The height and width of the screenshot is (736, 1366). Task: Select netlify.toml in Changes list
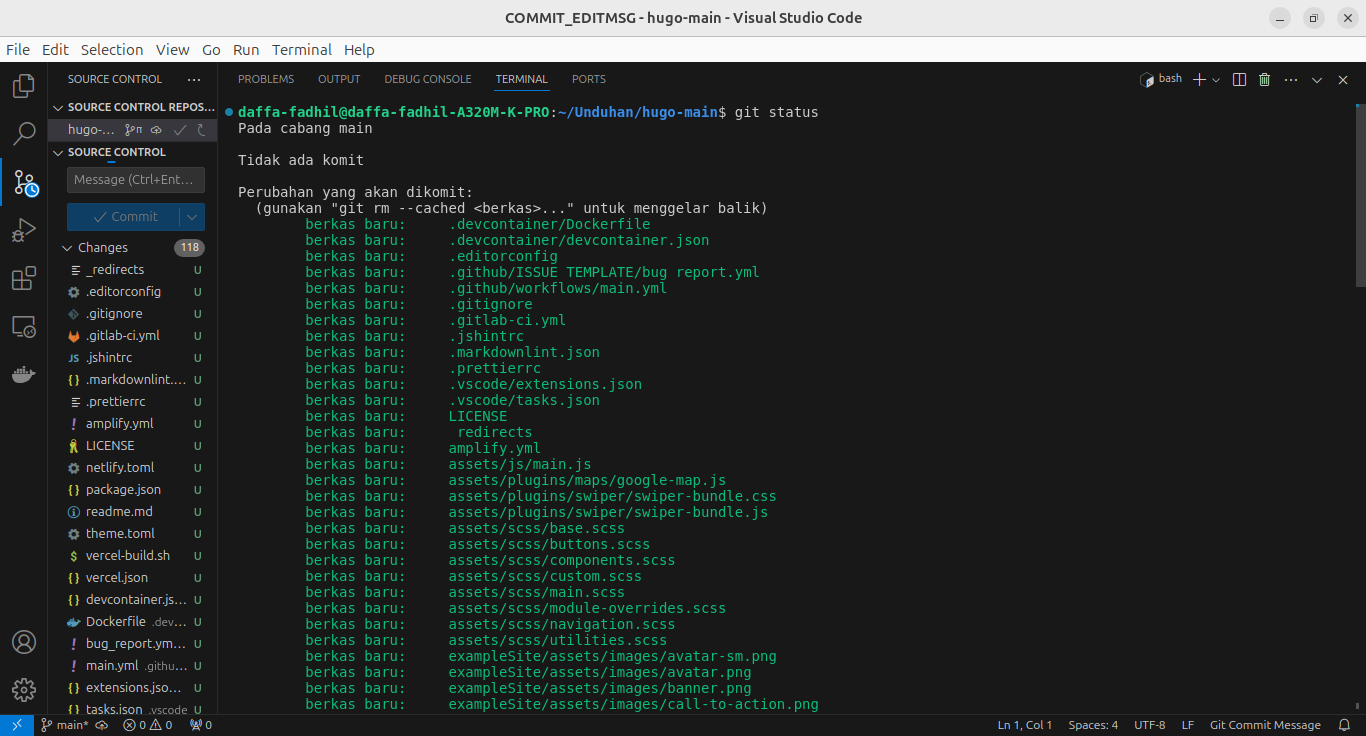click(133, 468)
